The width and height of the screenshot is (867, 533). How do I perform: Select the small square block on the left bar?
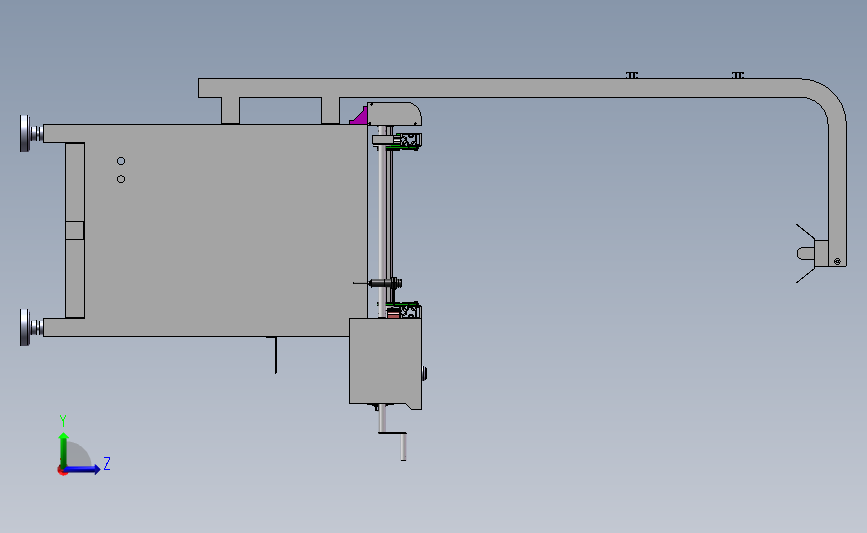point(75,231)
